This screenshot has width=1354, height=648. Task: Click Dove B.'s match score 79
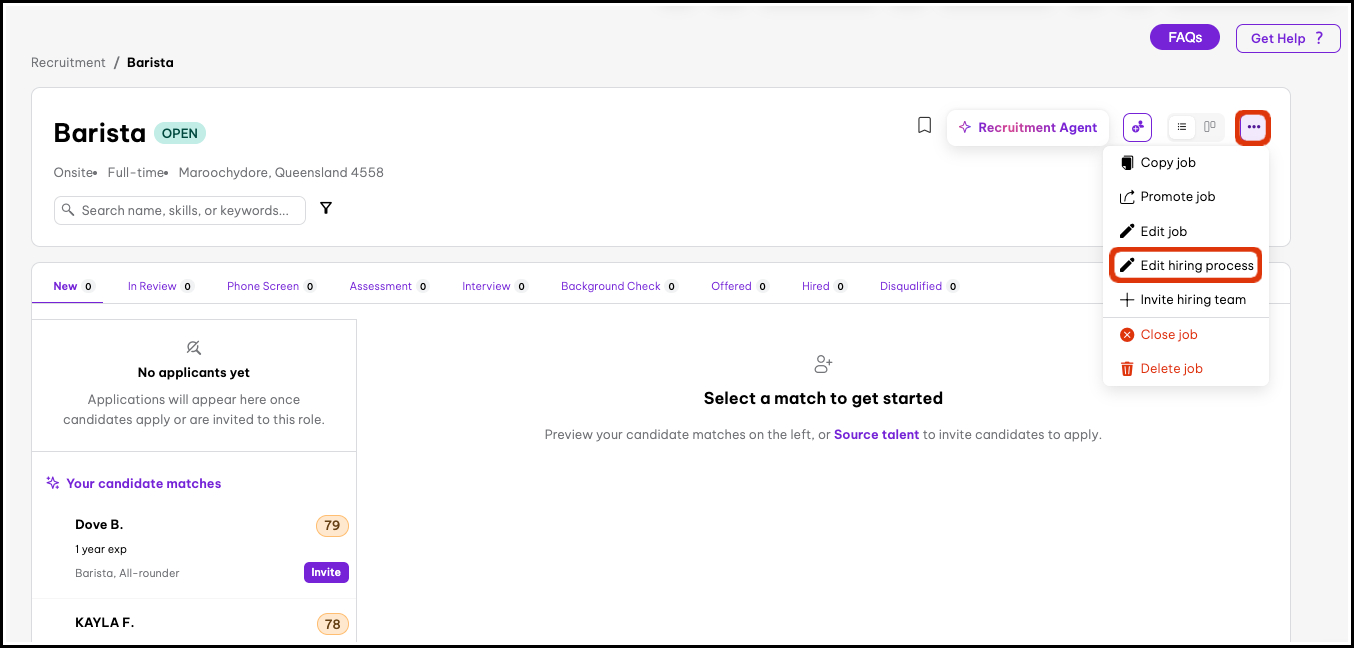tap(332, 525)
